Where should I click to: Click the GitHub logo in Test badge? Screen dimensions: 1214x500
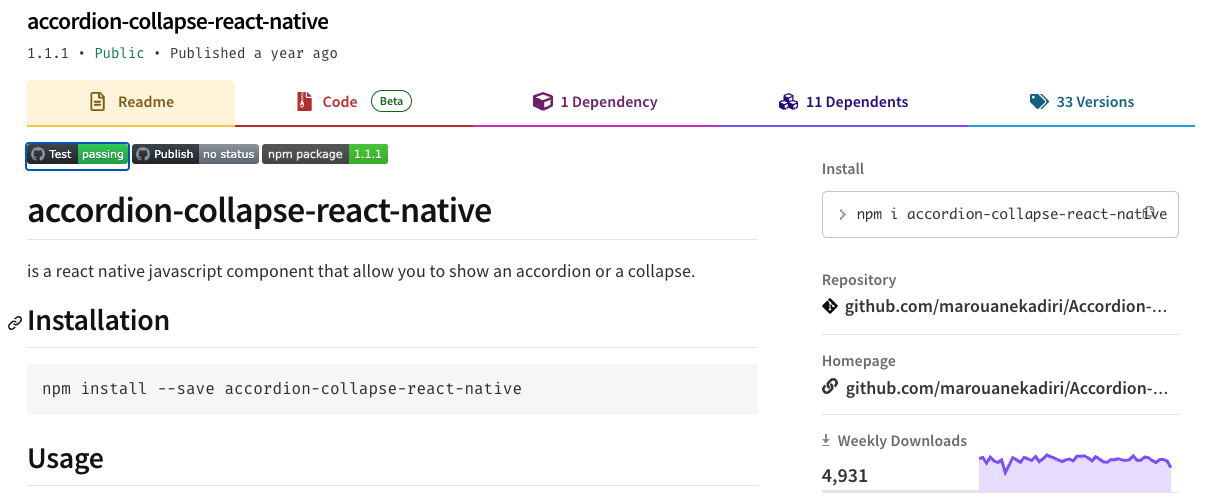point(38,154)
